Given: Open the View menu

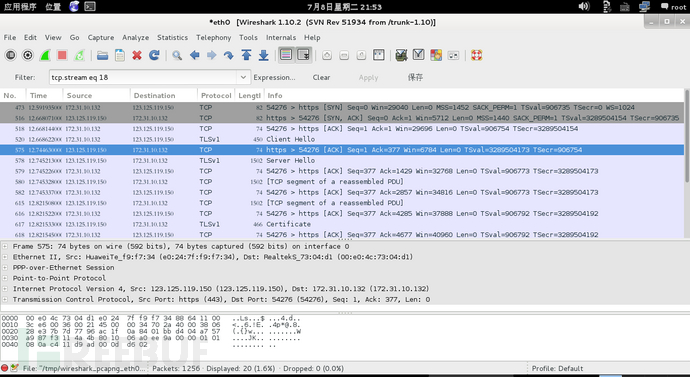Looking at the screenshot, I should tap(53, 37).
